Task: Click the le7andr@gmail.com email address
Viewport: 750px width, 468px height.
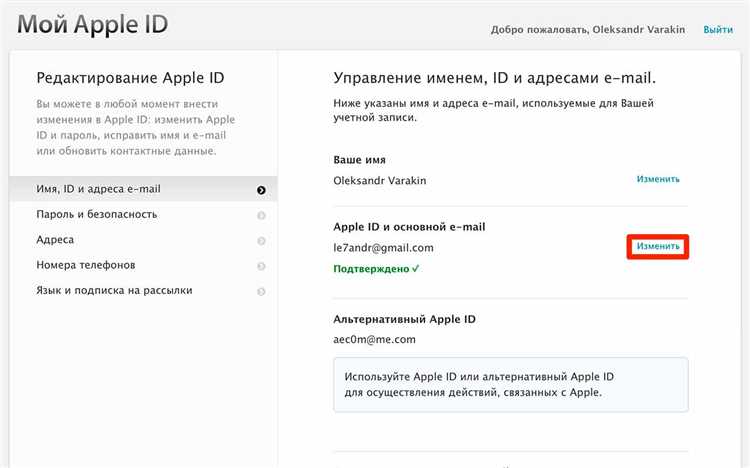Action: pyautogui.click(x=383, y=248)
